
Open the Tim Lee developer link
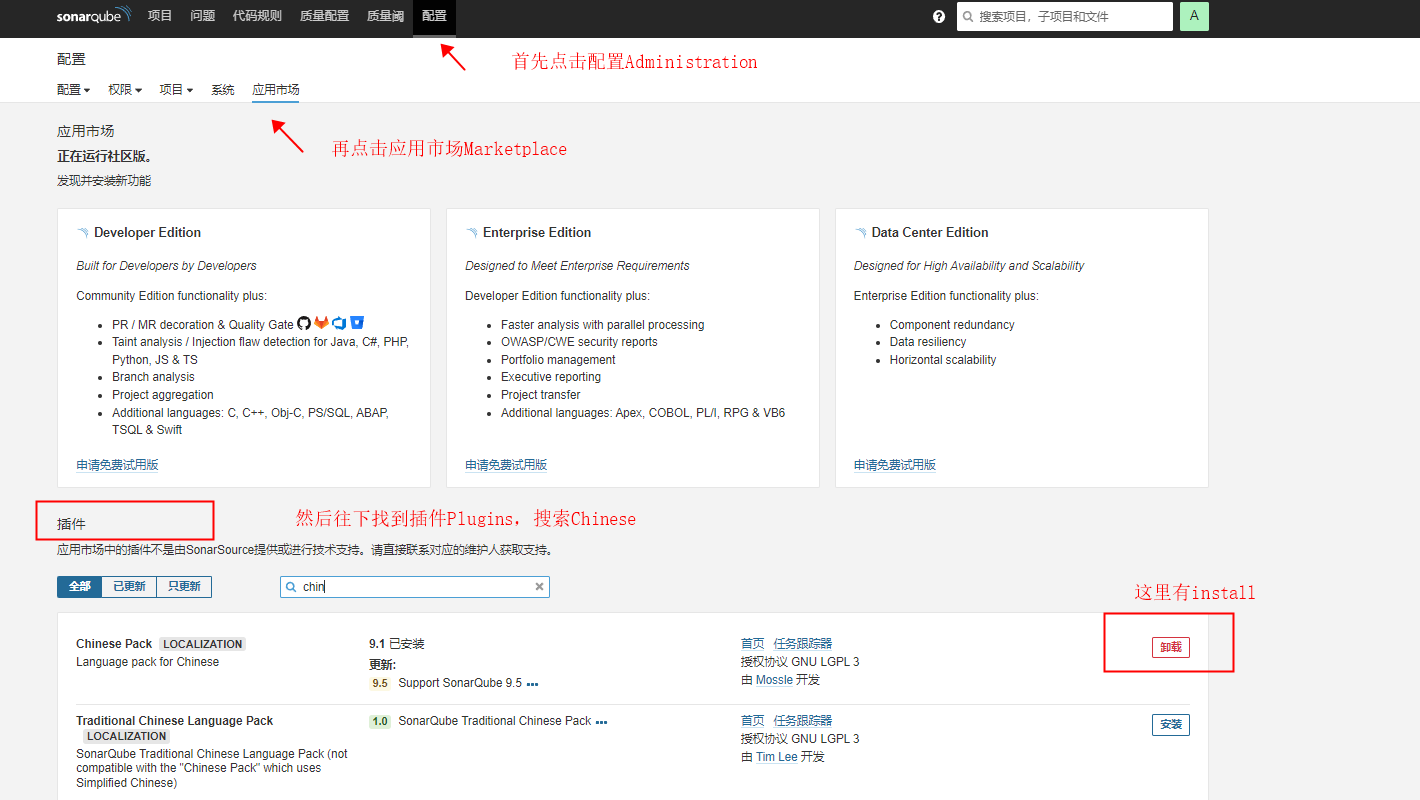[777, 757]
